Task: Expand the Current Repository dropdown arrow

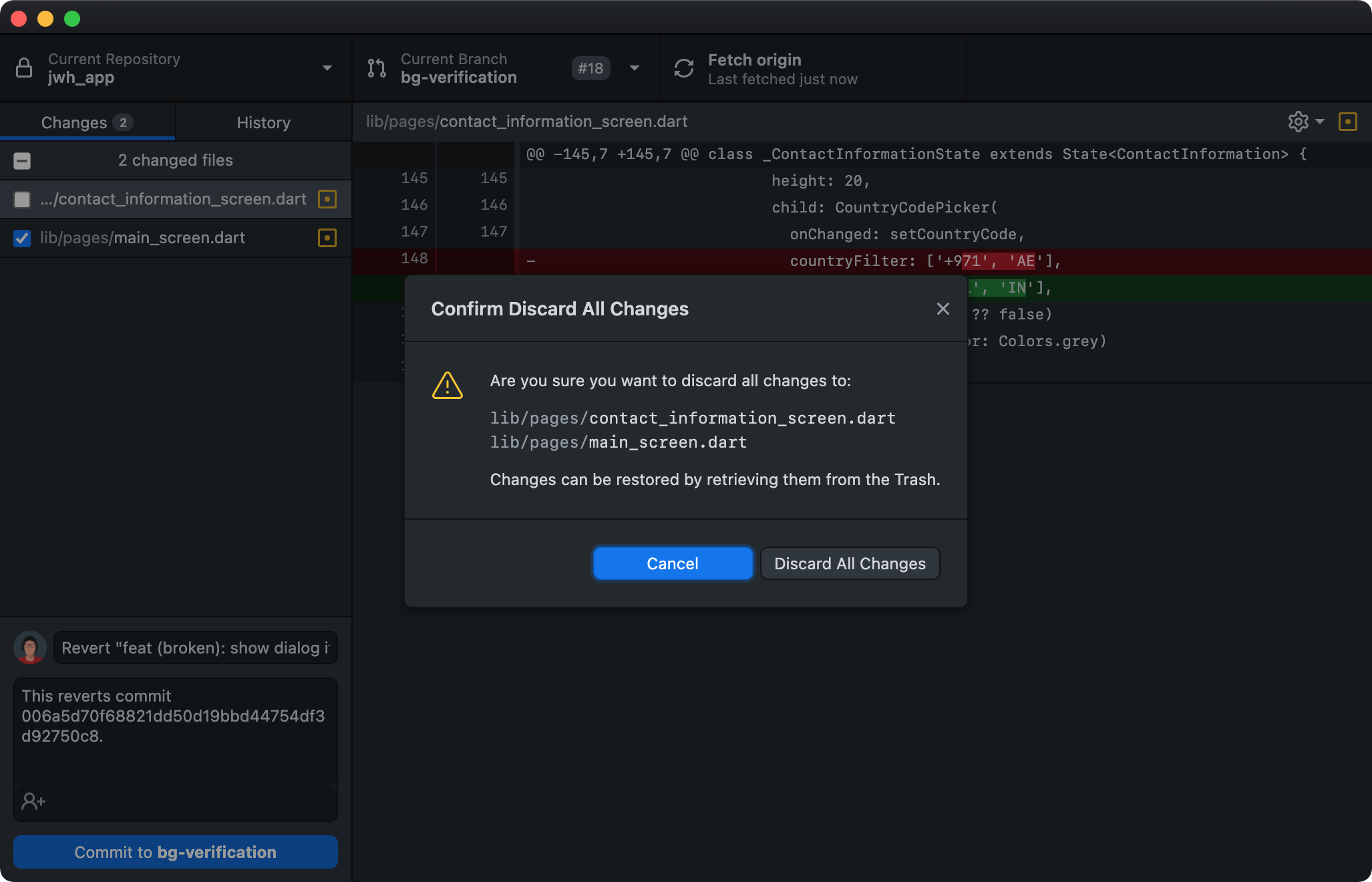Action: coord(327,68)
